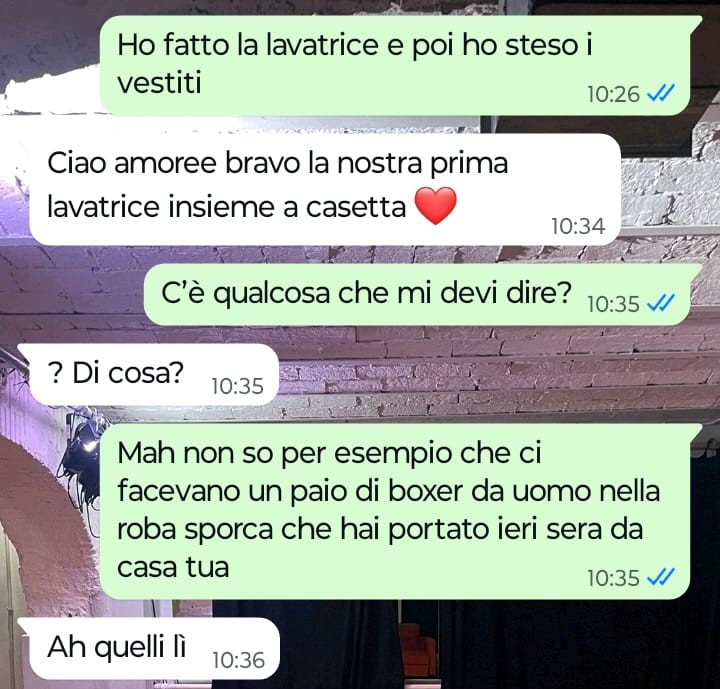The height and width of the screenshot is (689, 720).
Task: Tap blue double-check on 10:26 message
Action: coord(660,94)
